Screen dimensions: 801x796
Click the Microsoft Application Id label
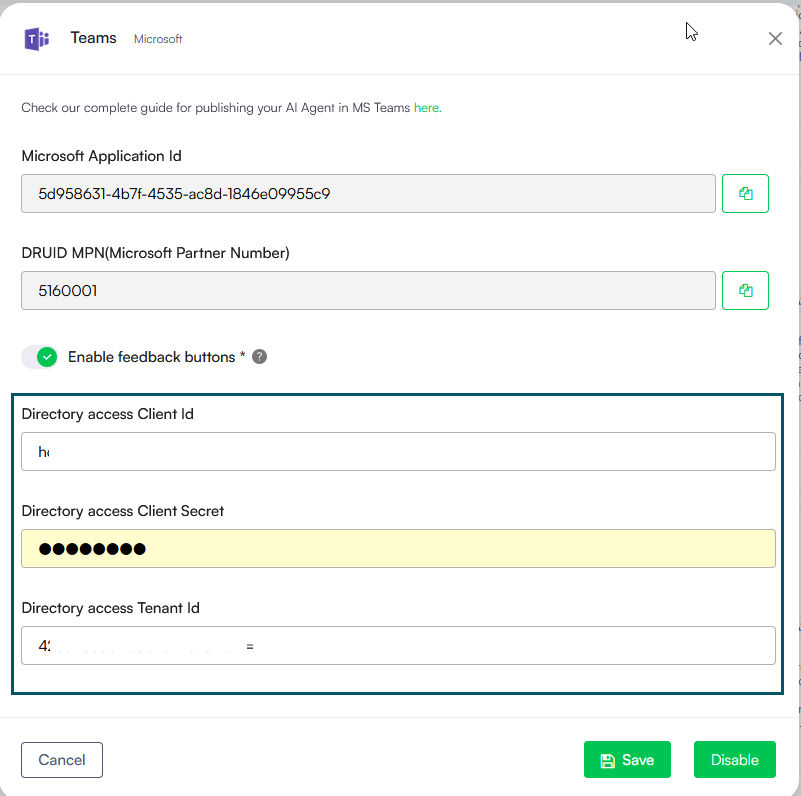coord(101,156)
